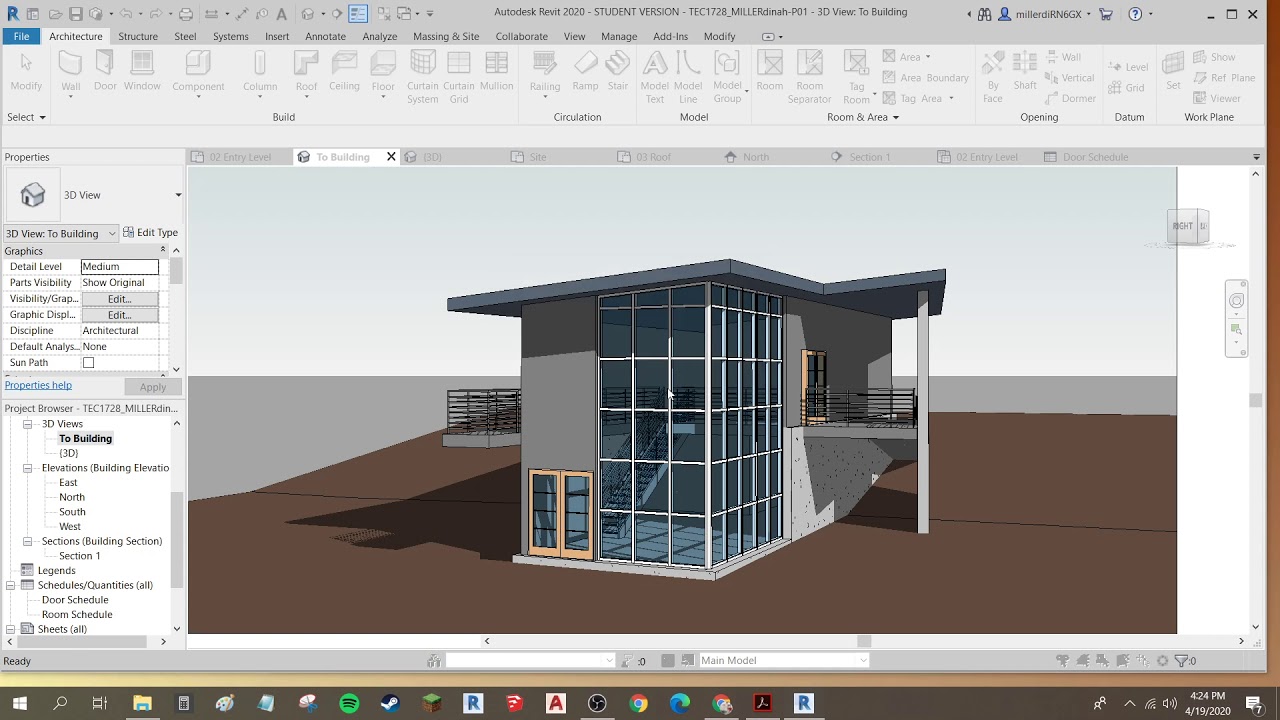
Task: Toggle Select Links in status bar
Action: pyautogui.click(x=1063, y=661)
